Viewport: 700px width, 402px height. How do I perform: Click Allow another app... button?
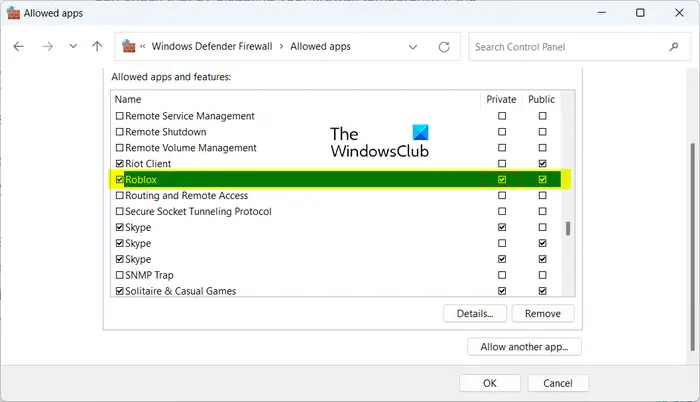coord(524,347)
